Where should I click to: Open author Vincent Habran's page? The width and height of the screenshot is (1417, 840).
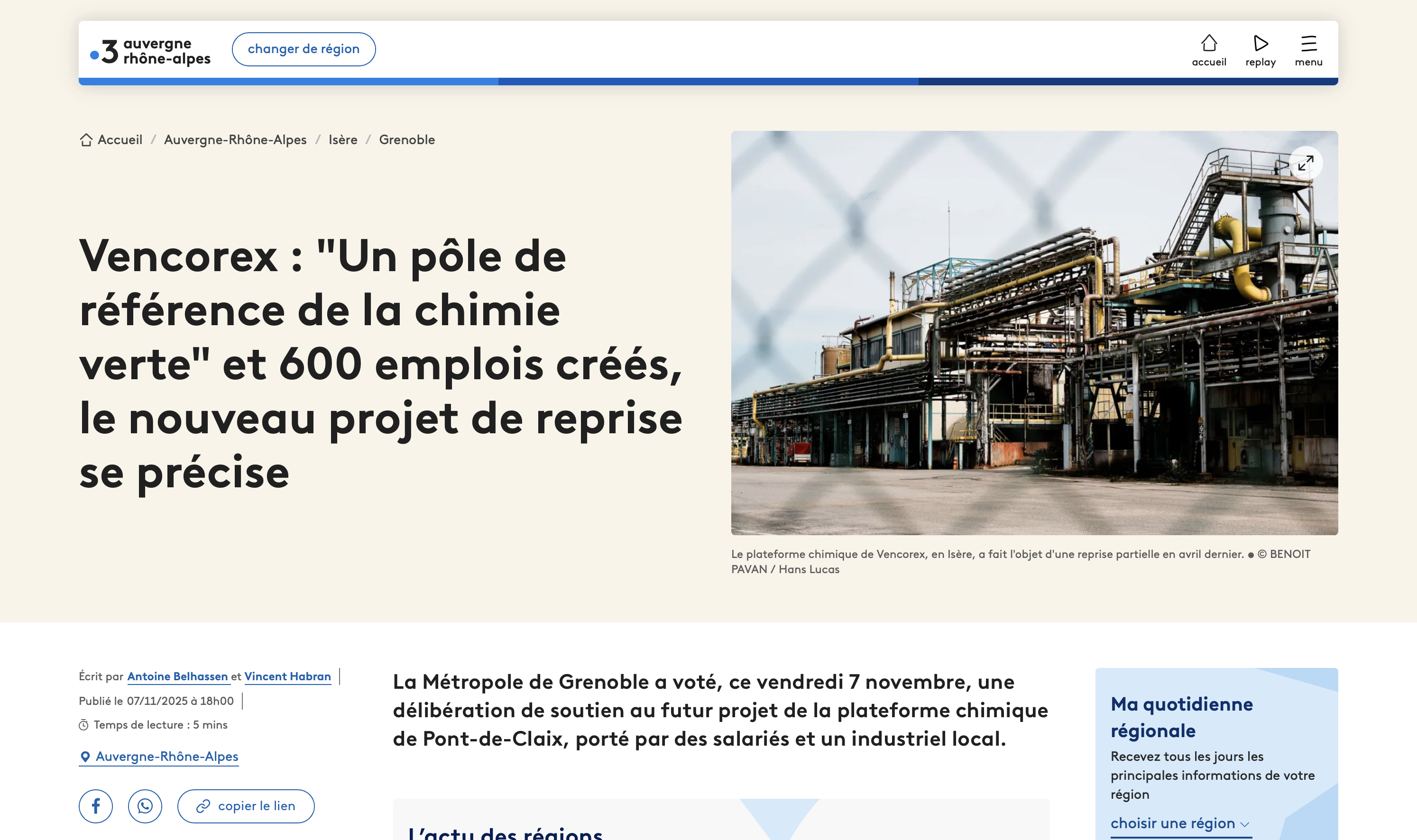point(287,676)
